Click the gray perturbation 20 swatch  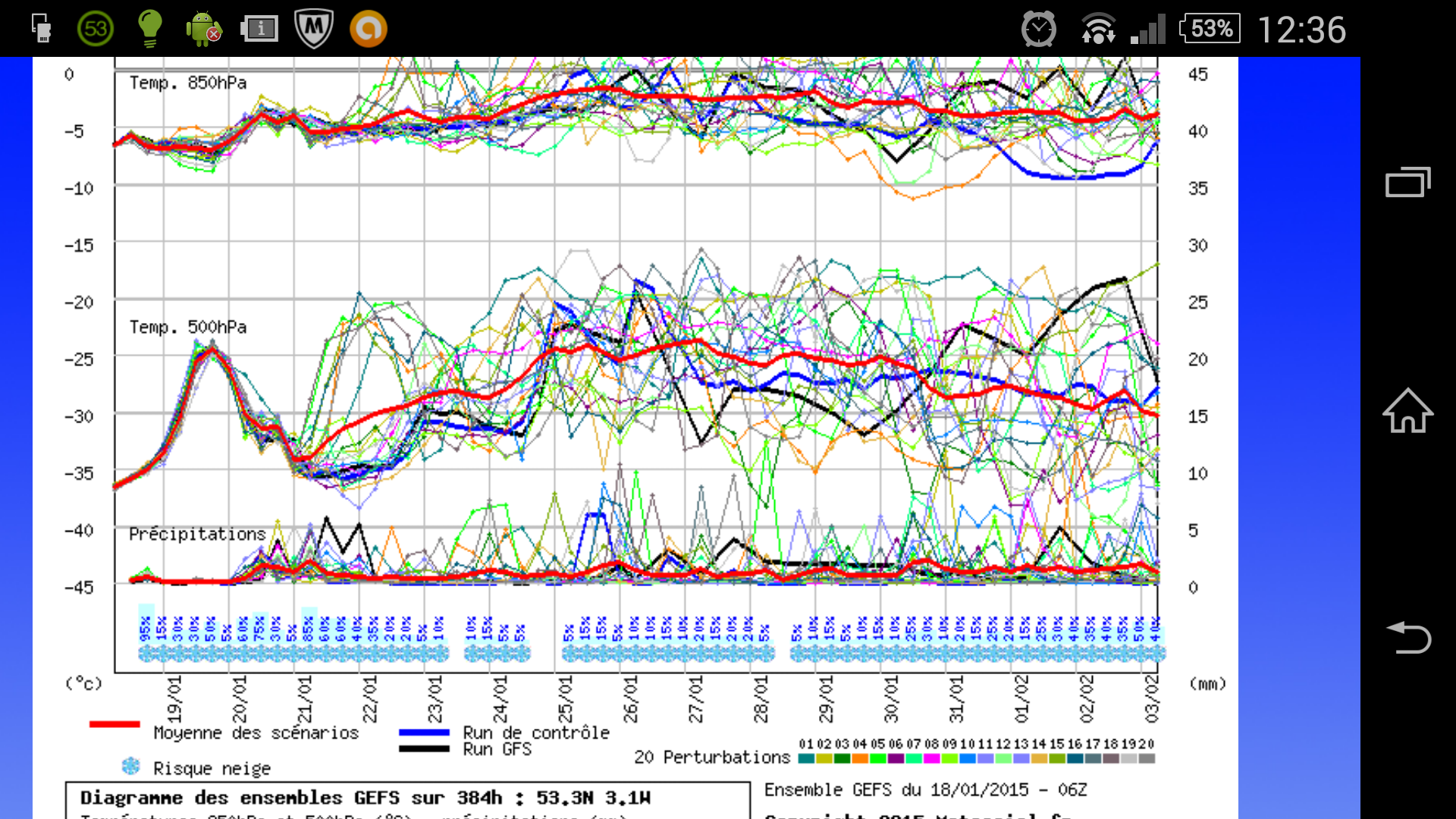pos(1147,758)
